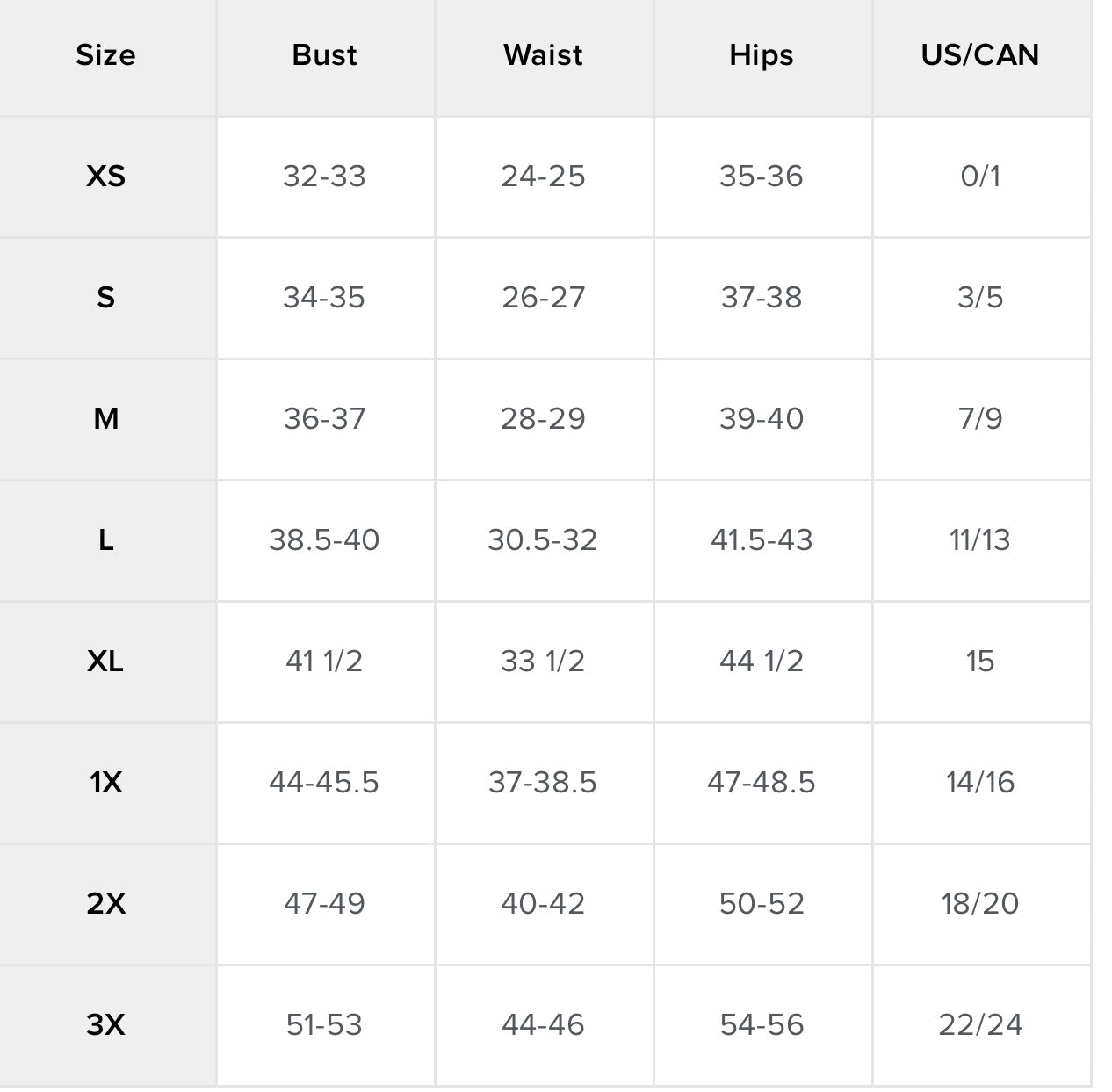Click the waist value 33 1/2
Image resolution: width=1112 pixels, height=1092 pixels.
tap(543, 662)
